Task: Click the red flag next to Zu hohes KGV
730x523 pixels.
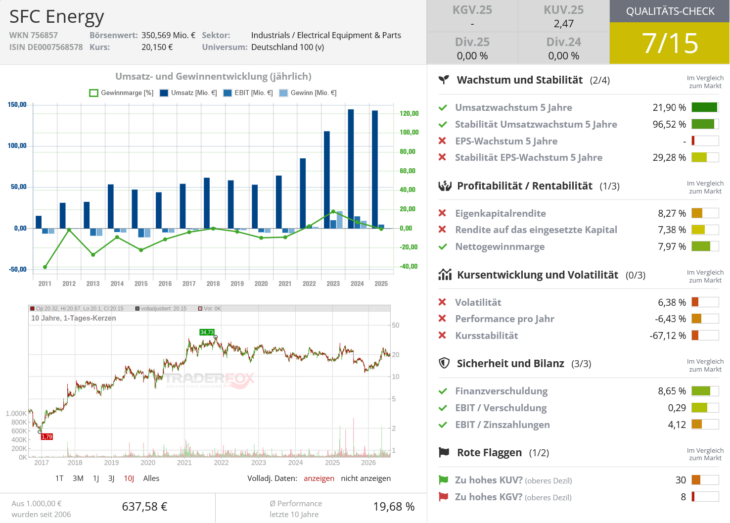Action: point(443,497)
